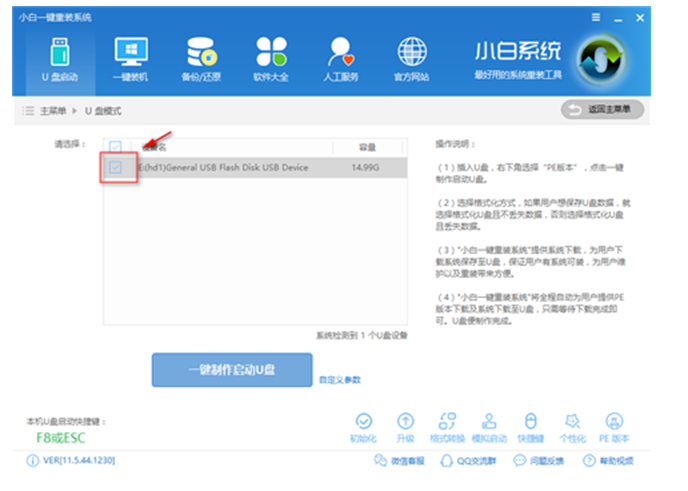Screen dimensions: 688x491
Task: Toggle the General USB Flash Disk checkbox
Action: [x=116, y=168]
